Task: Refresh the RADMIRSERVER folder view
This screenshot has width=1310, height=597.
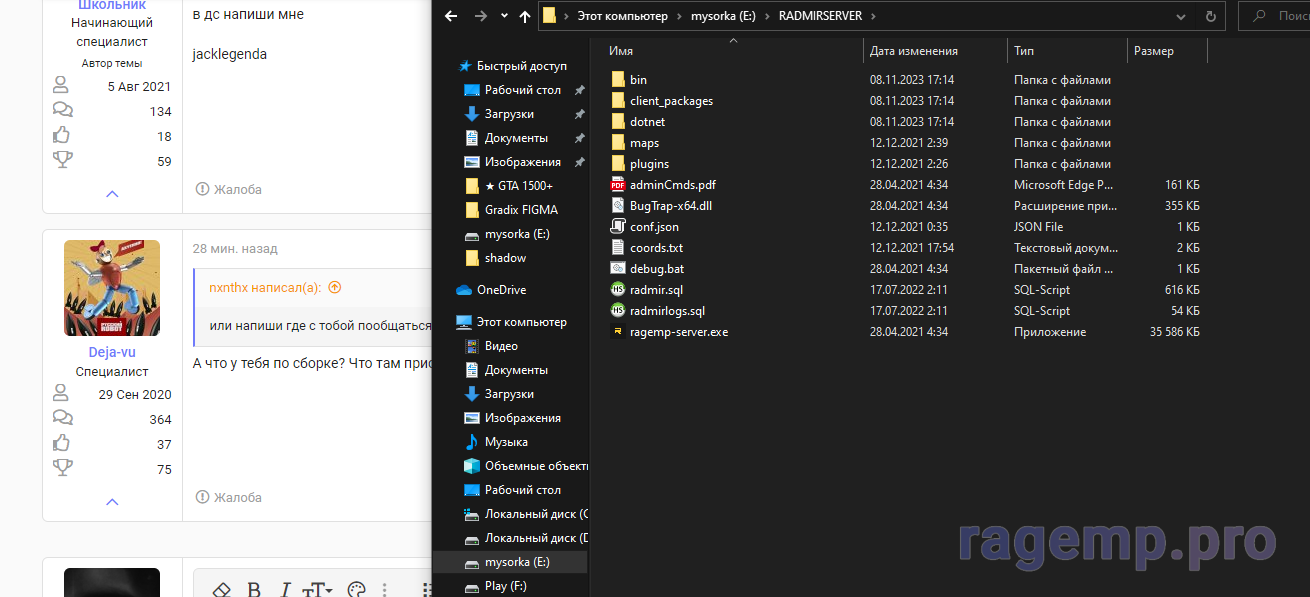Action: [x=1212, y=16]
